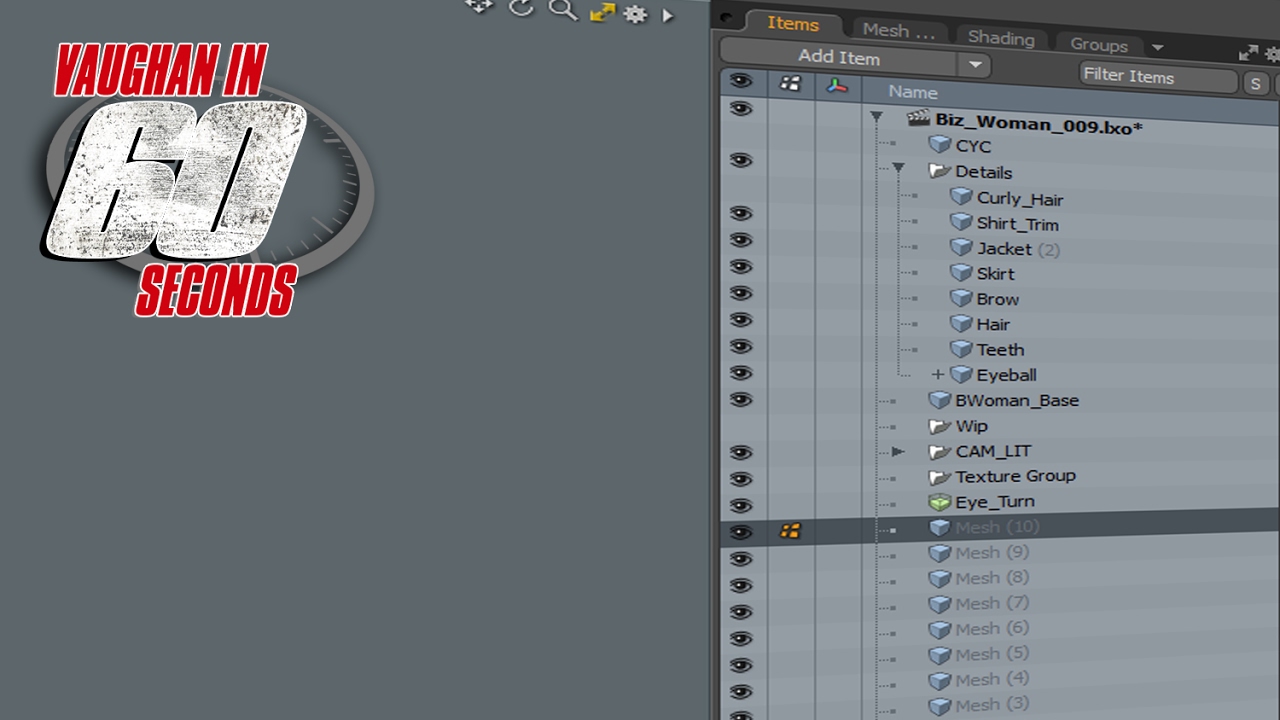Open the Mesh ... tab

click(898, 31)
